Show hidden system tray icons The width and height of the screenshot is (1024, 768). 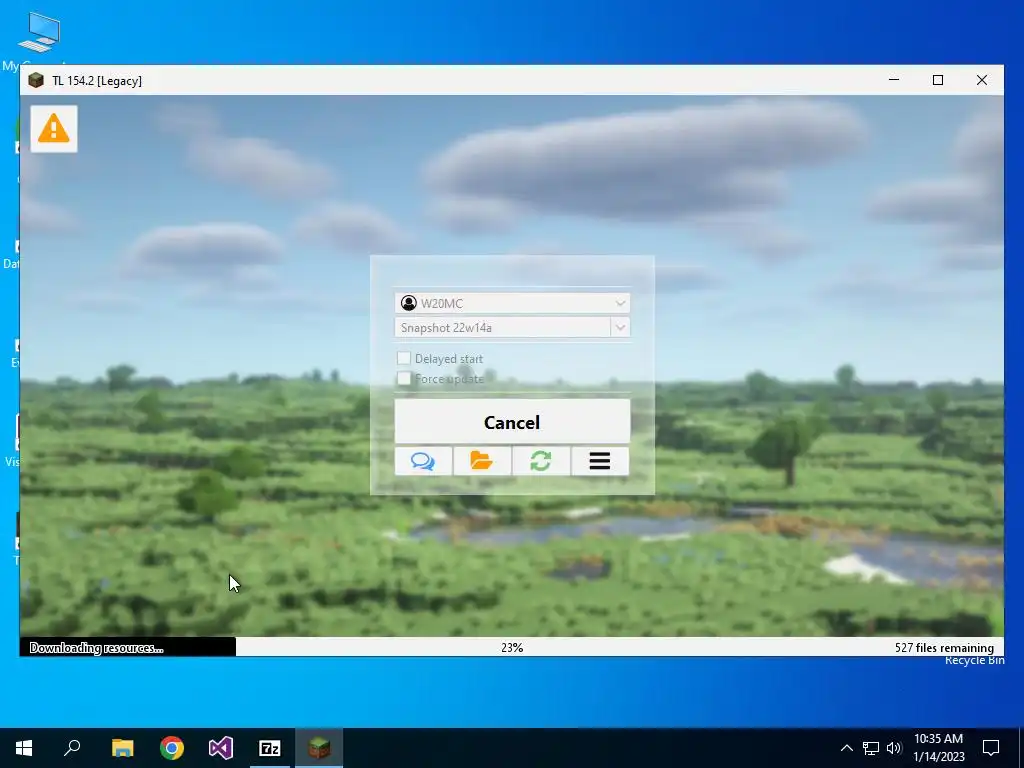[846, 748]
